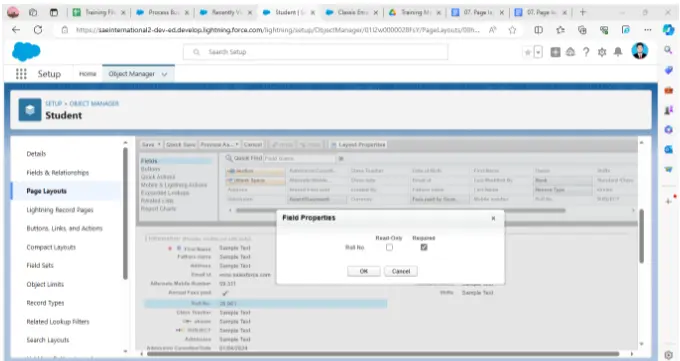Select Fields palette category
This screenshot has height=361, width=680.
pos(149,161)
